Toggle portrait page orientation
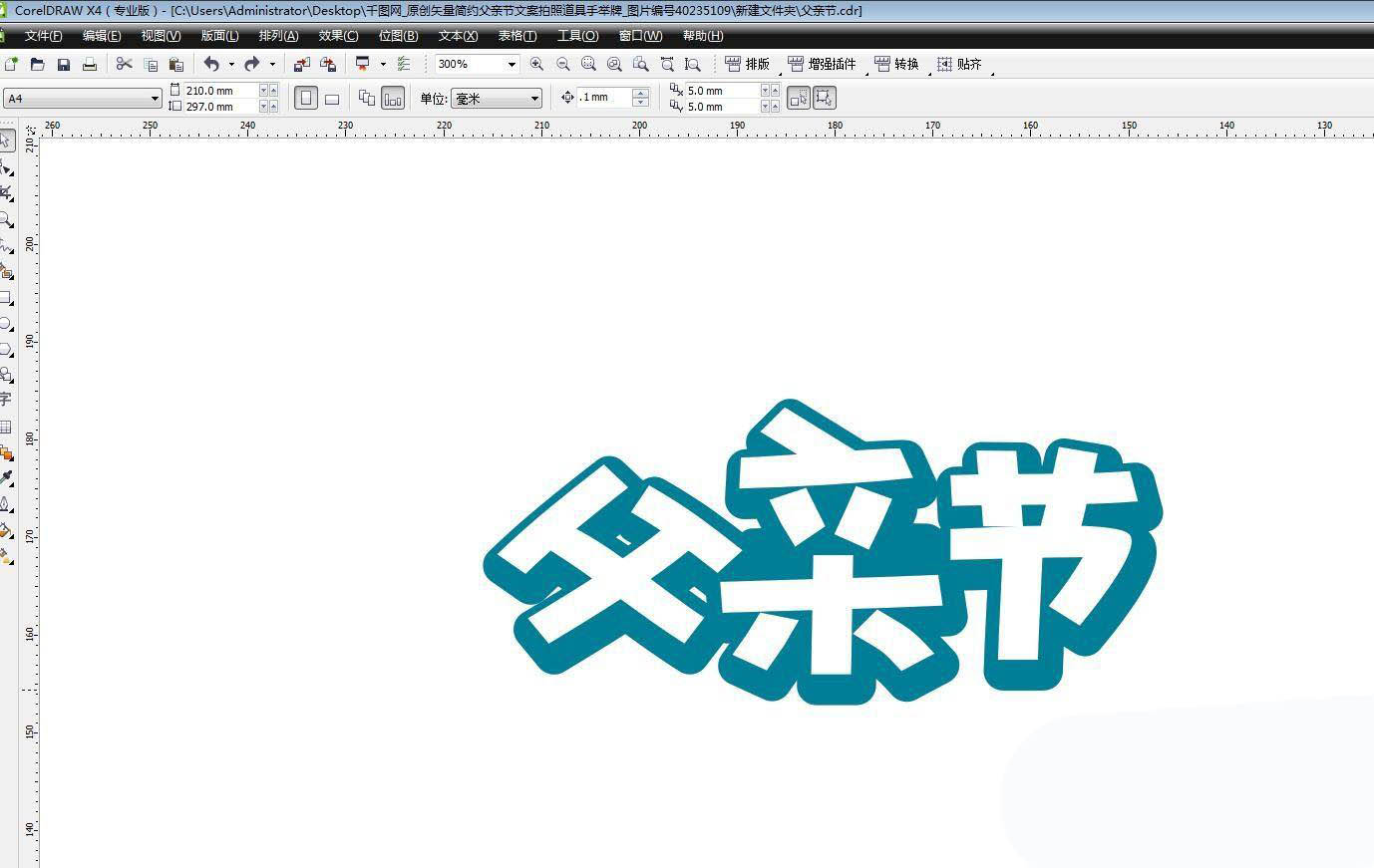1374x868 pixels. tap(306, 98)
